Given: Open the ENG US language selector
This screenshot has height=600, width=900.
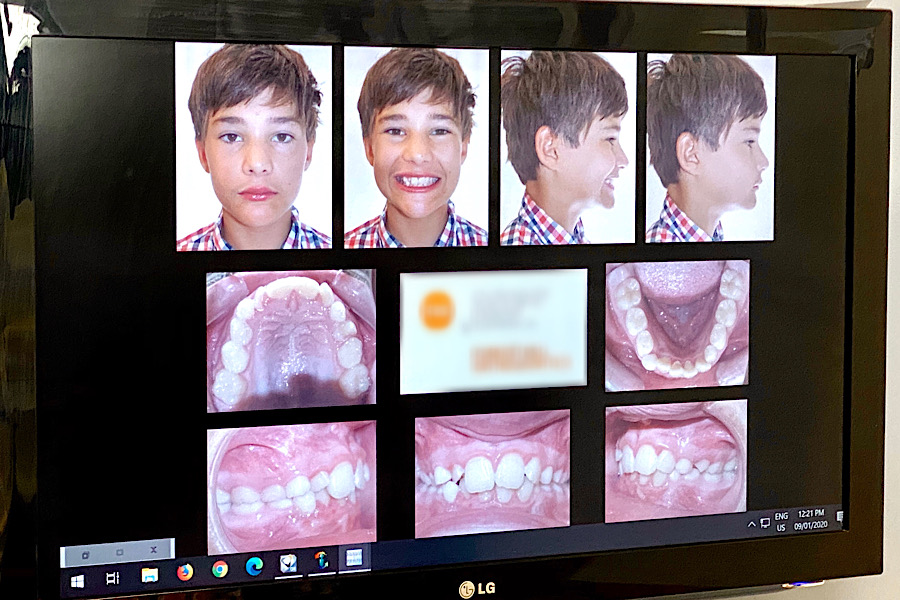Looking at the screenshot, I should tap(781, 520).
